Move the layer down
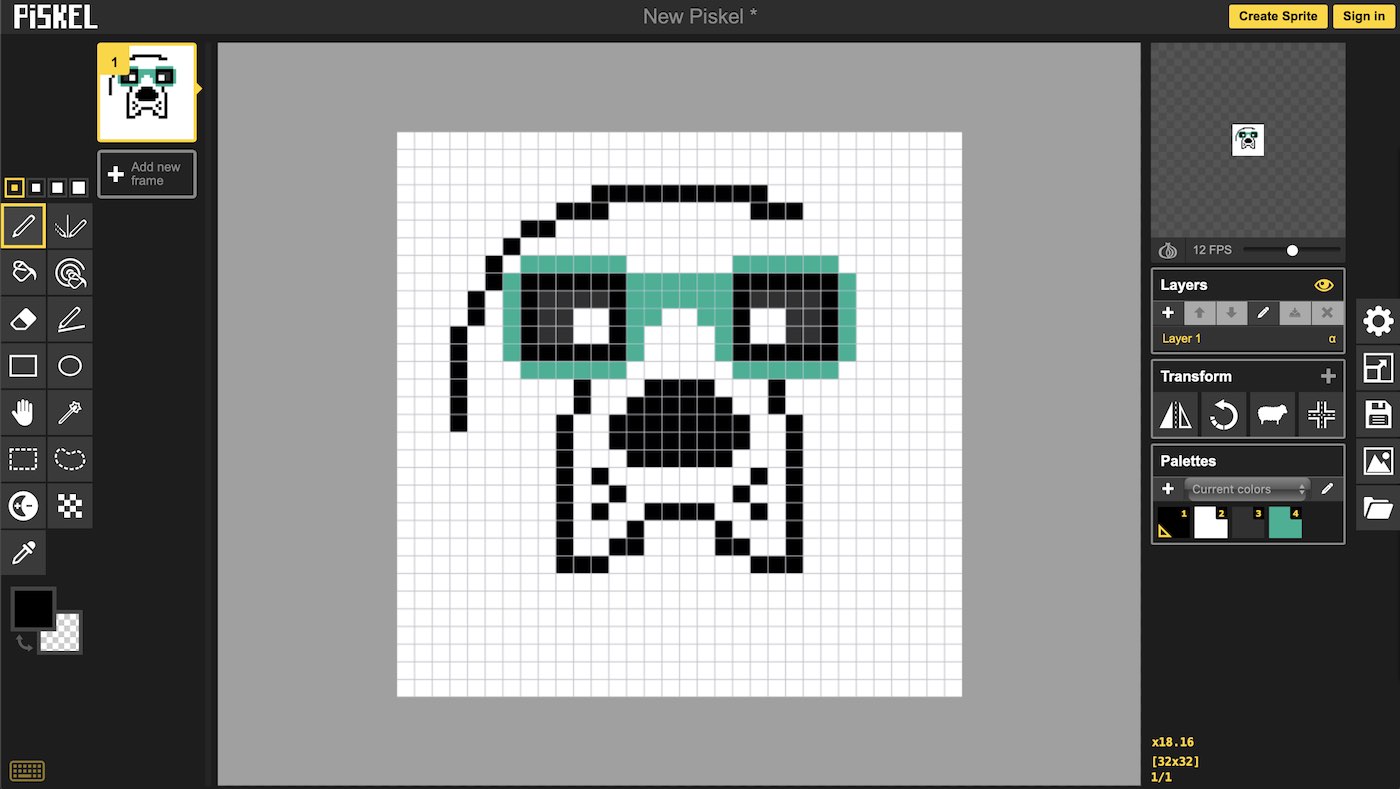 [1232, 313]
